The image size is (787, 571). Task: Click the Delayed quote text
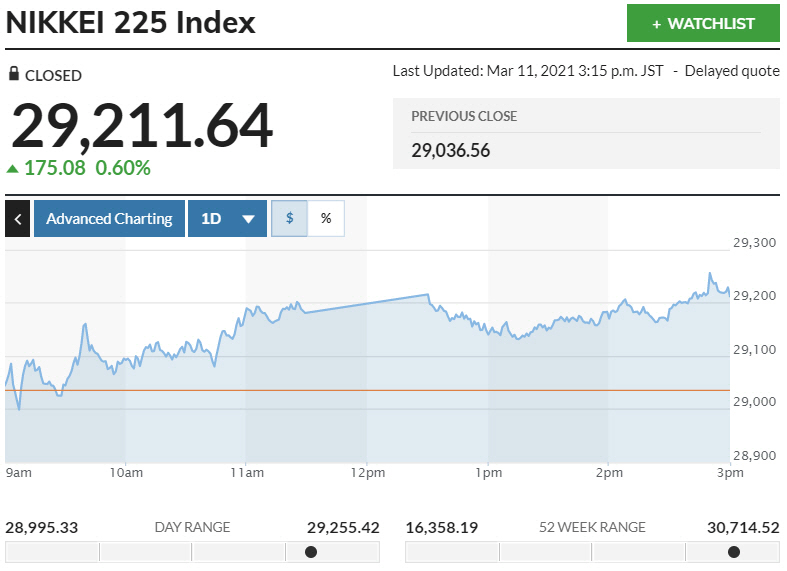(x=733, y=71)
